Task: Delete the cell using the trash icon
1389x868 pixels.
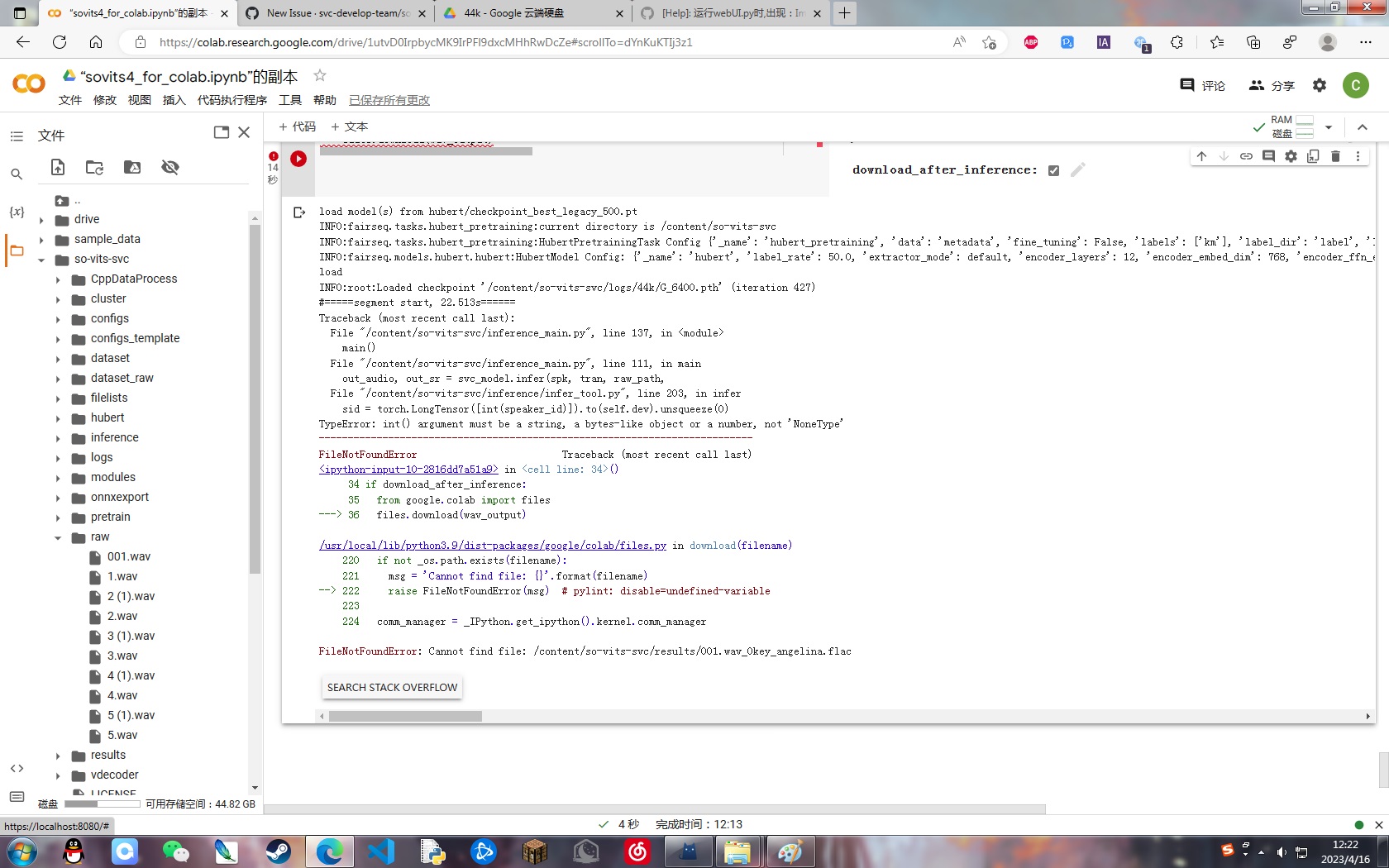Action: coord(1335,155)
